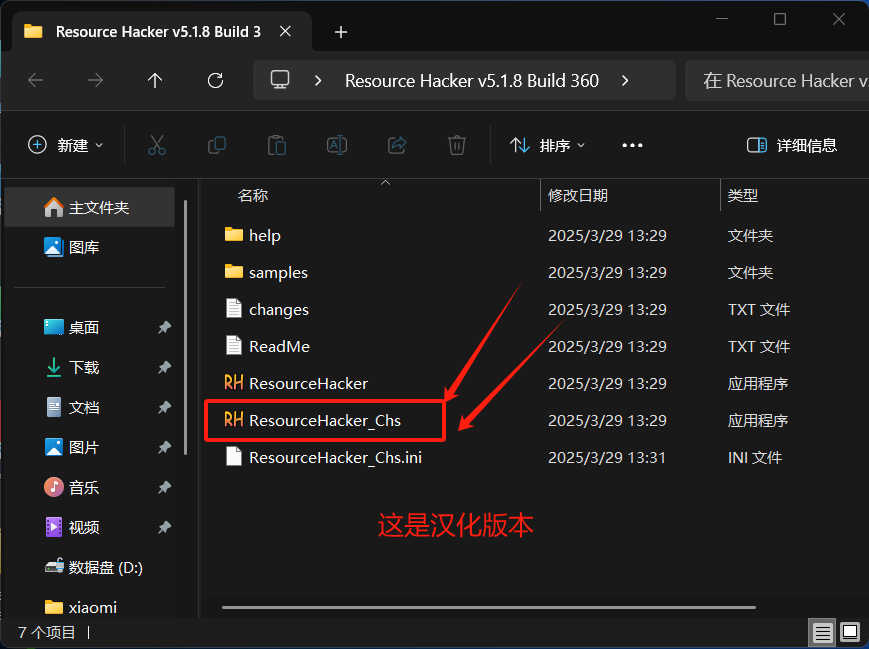Click the Resource Hacker v5.1.8 Build 360 breadcrumb

pyautogui.click(x=472, y=81)
